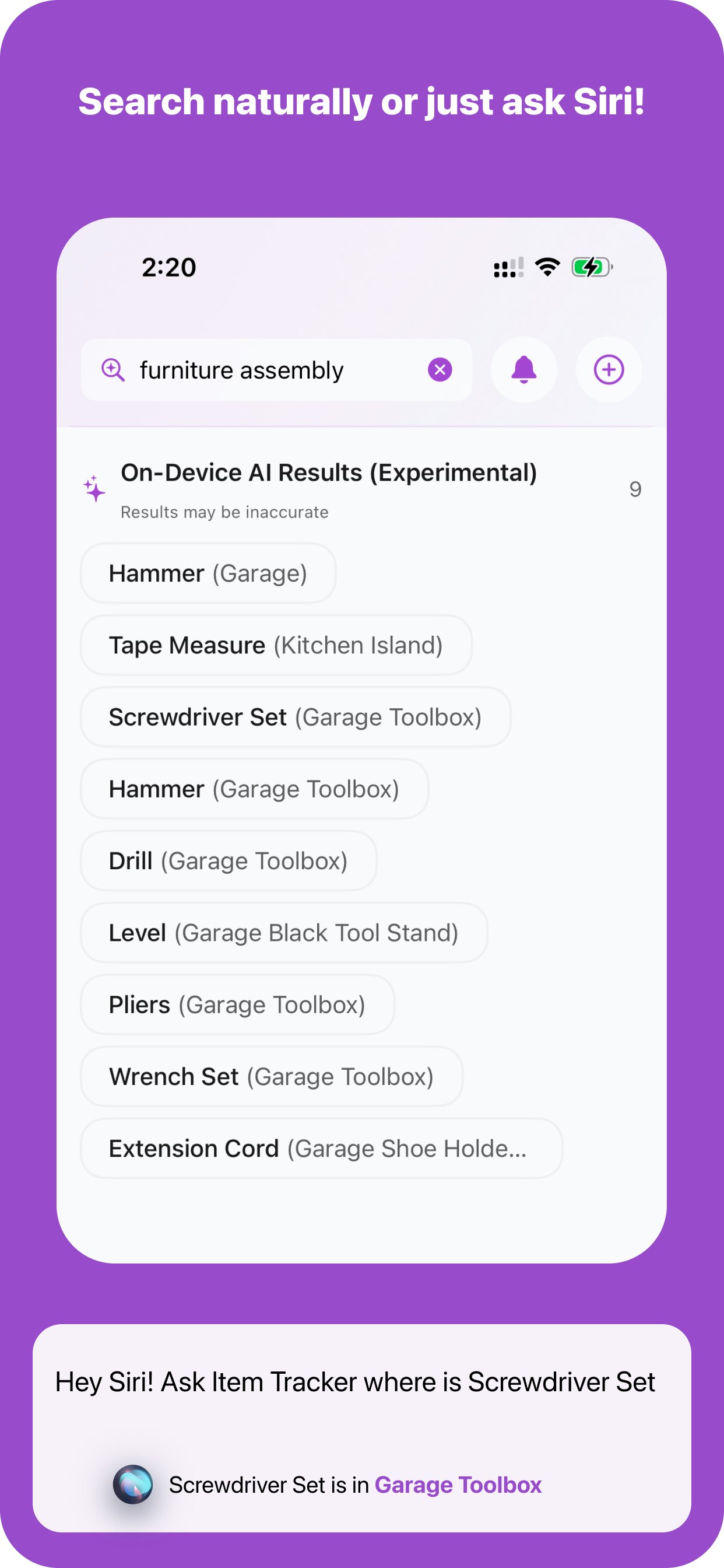Select the Pliers result chip
The width and height of the screenshot is (724, 1568).
pyautogui.click(x=236, y=1005)
